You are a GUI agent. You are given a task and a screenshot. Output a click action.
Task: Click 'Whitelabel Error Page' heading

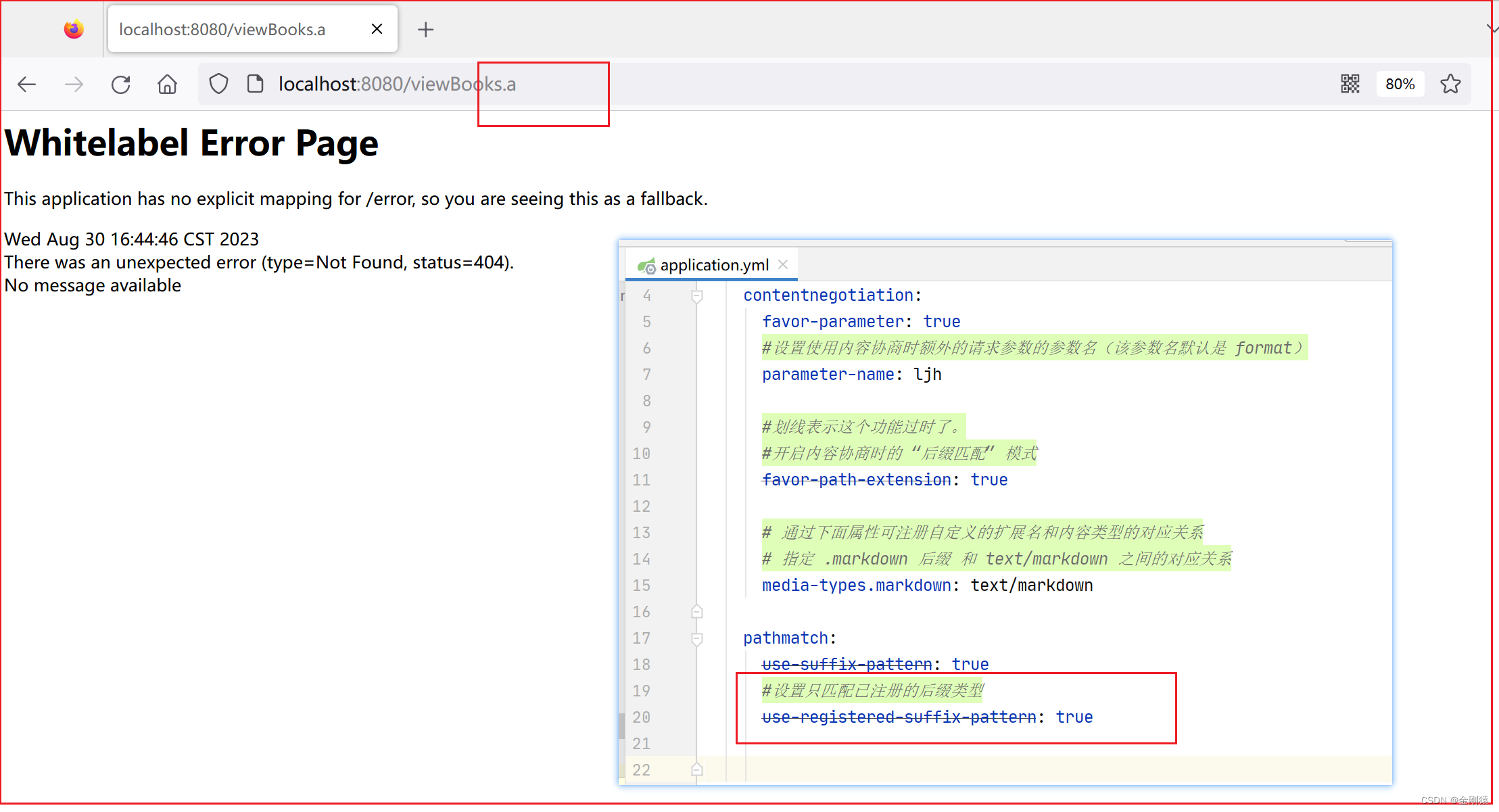[191, 143]
